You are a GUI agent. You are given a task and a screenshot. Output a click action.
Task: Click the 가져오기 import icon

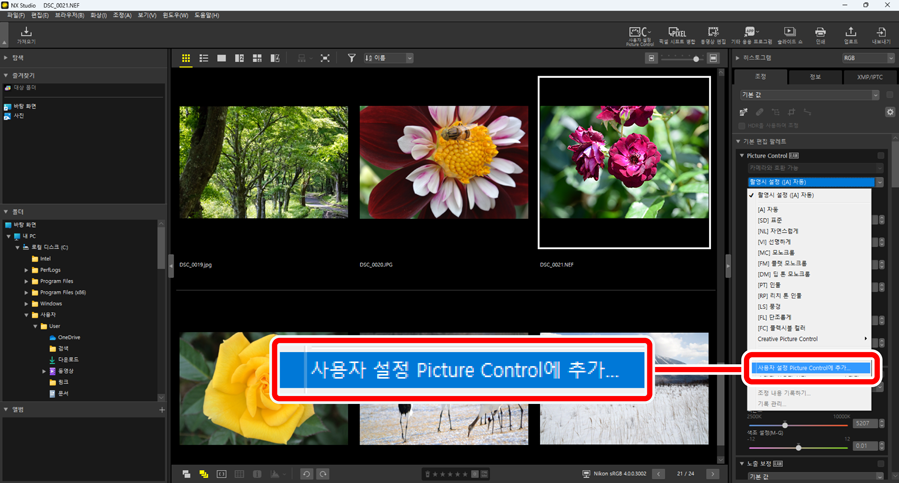click(26, 35)
